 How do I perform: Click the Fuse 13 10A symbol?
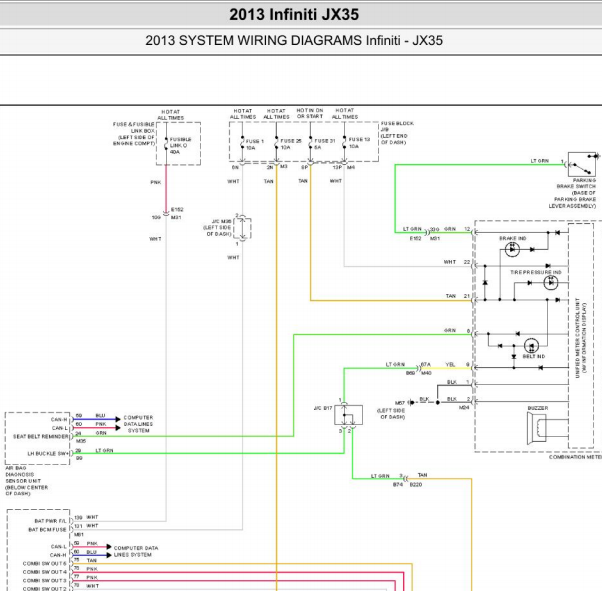[x=344, y=142]
